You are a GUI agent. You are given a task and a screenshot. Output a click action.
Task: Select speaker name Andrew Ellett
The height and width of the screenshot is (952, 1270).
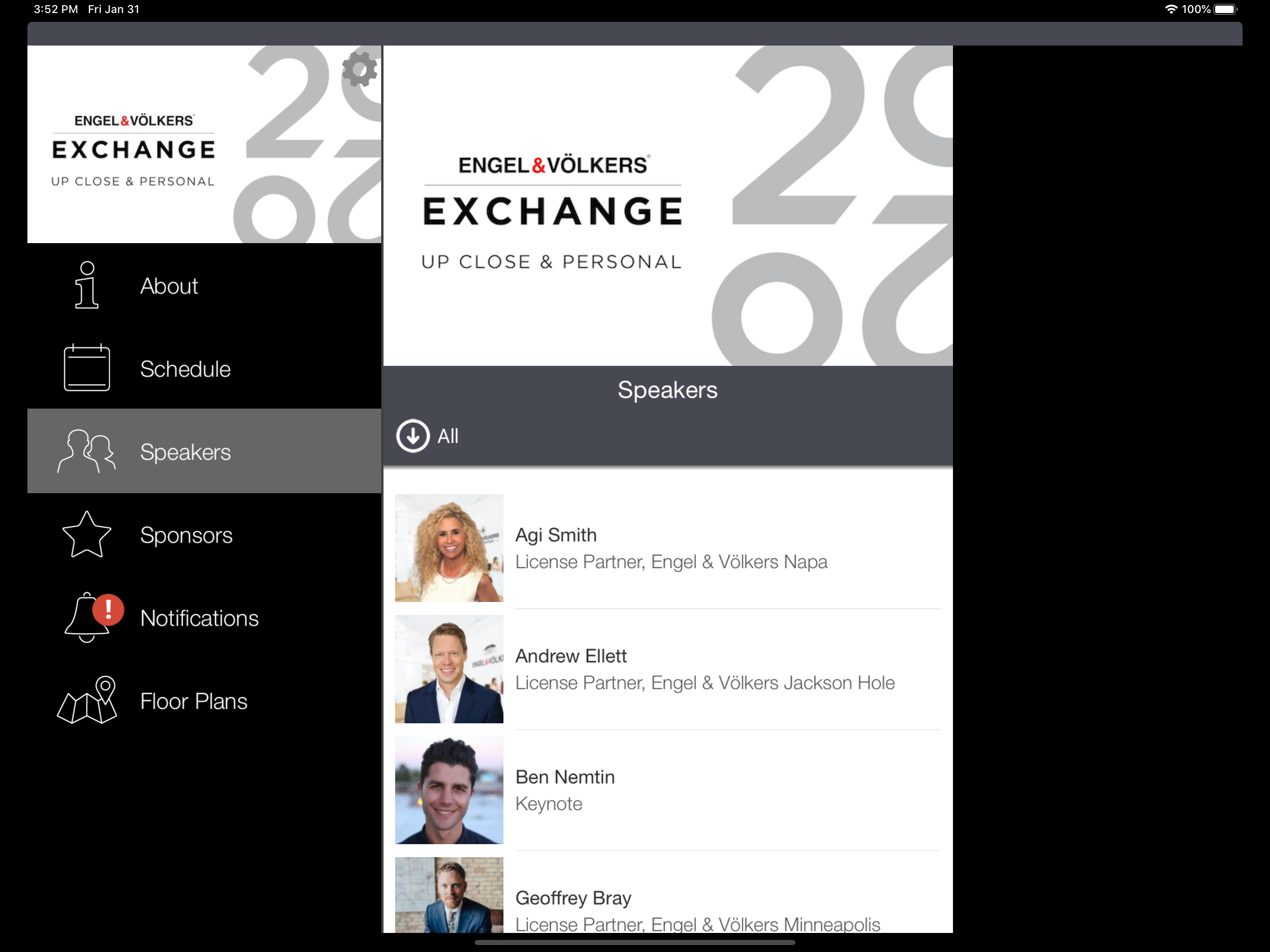coord(571,656)
